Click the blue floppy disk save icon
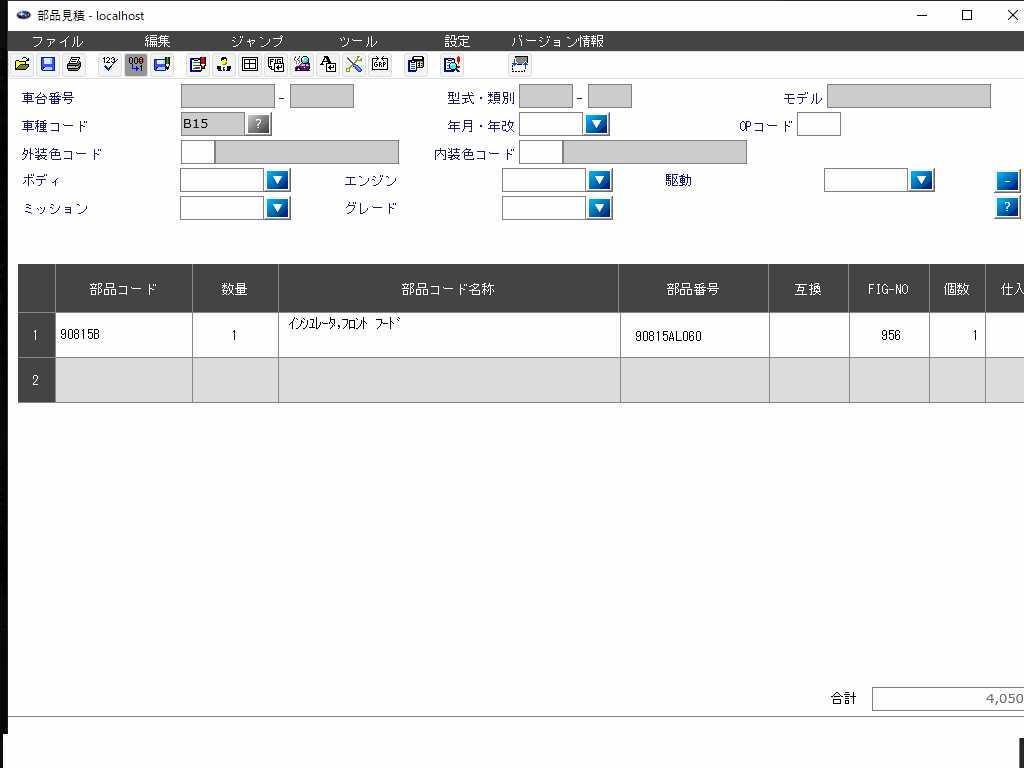1024x768 pixels. pos(48,65)
